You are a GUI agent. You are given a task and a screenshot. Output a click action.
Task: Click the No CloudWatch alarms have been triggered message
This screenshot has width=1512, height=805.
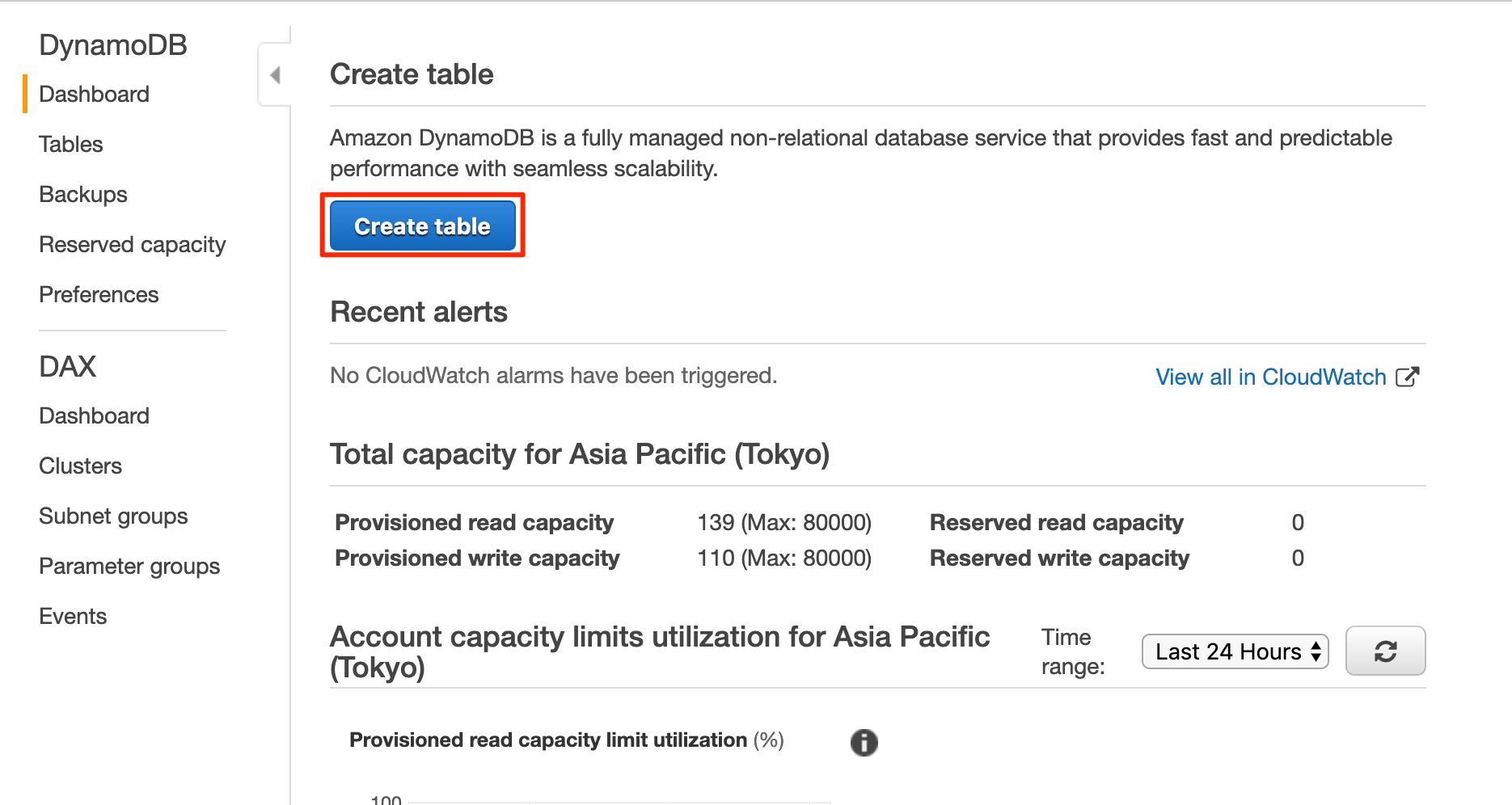(553, 375)
